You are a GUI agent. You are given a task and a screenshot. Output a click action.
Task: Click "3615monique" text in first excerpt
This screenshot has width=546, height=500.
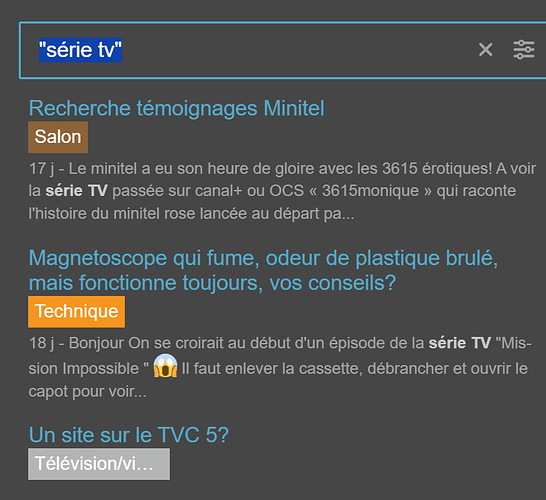point(370,191)
